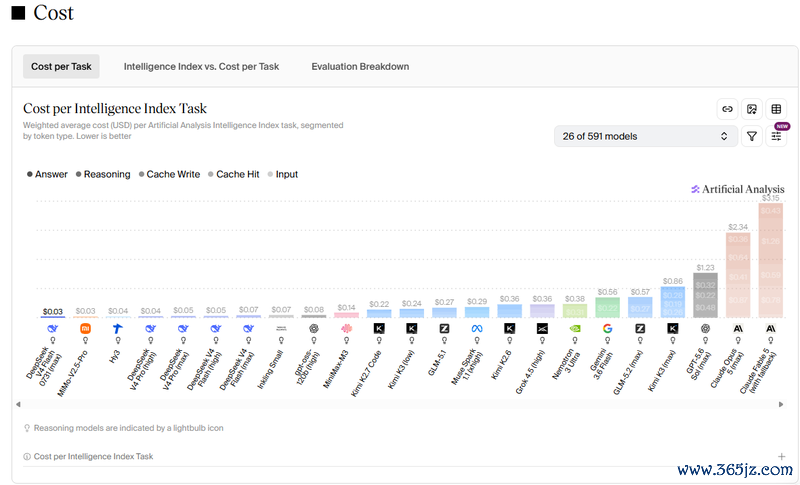The height and width of the screenshot is (485, 800).
Task: Click the Muse Spark Meta logo
Action: [477, 329]
